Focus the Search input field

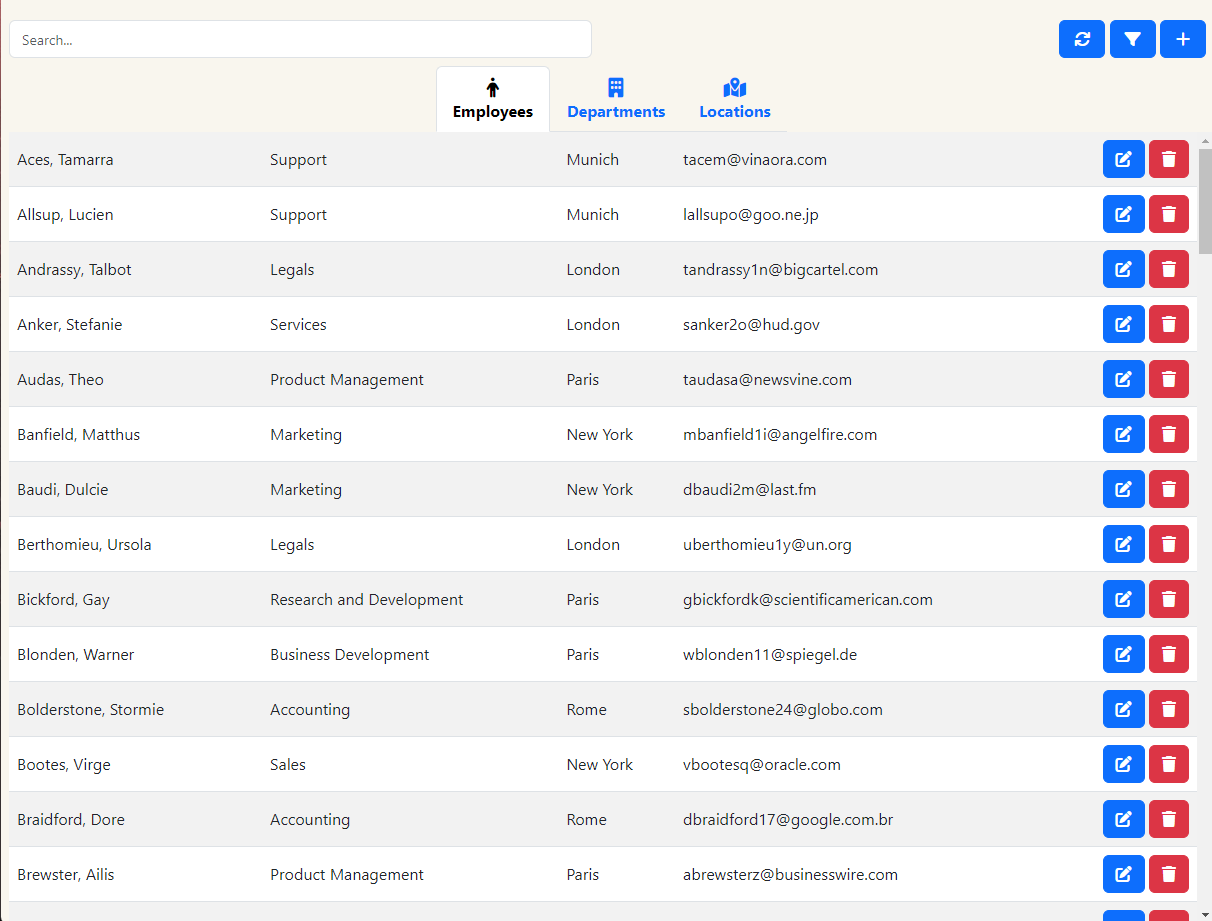click(300, 40)
